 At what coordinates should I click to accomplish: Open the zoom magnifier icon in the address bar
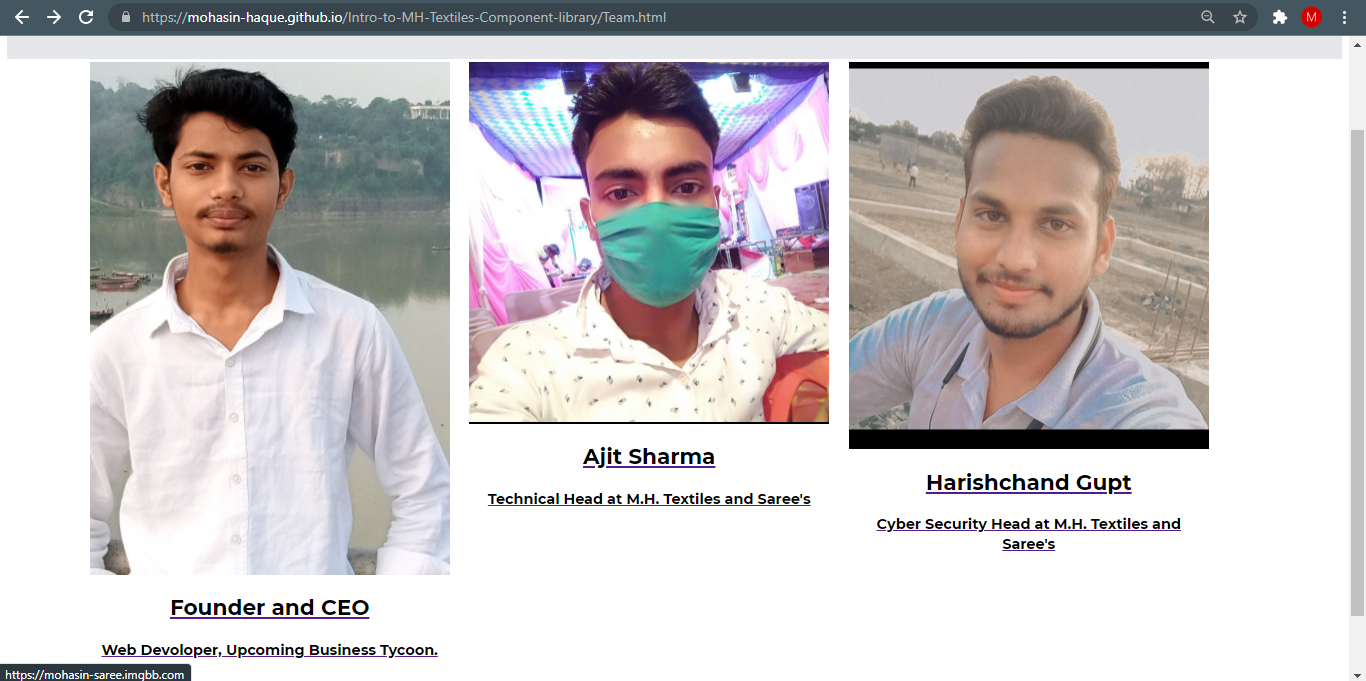click(x=1208, y=17)
